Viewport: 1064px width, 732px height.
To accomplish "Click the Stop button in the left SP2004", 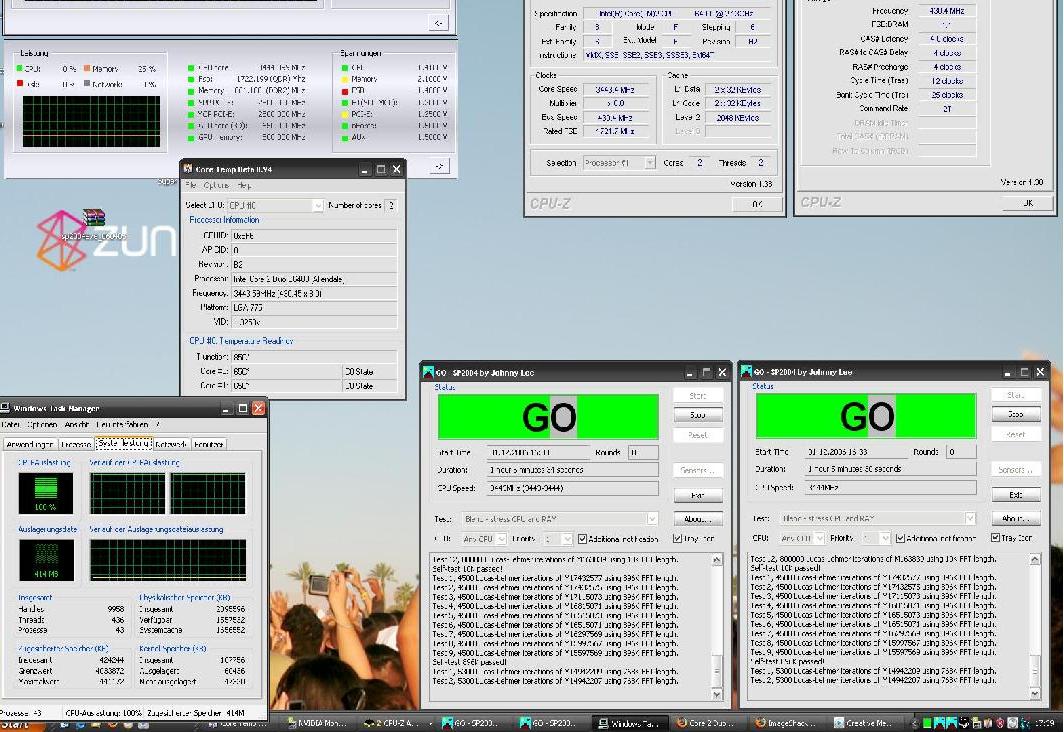I will point(698,415).
